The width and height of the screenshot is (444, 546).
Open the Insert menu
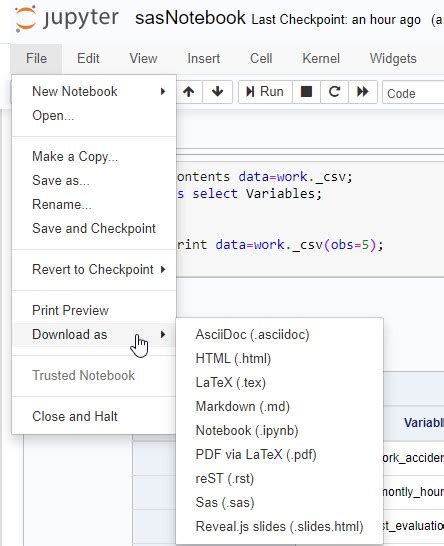[203, 58]
